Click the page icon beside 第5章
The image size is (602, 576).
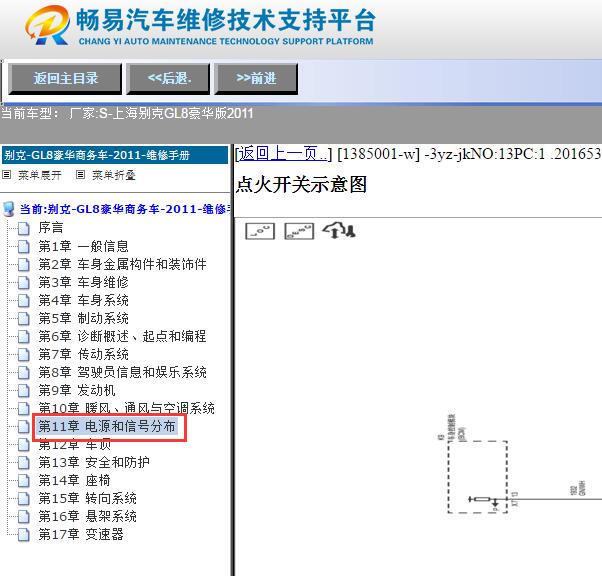point(24,319)
